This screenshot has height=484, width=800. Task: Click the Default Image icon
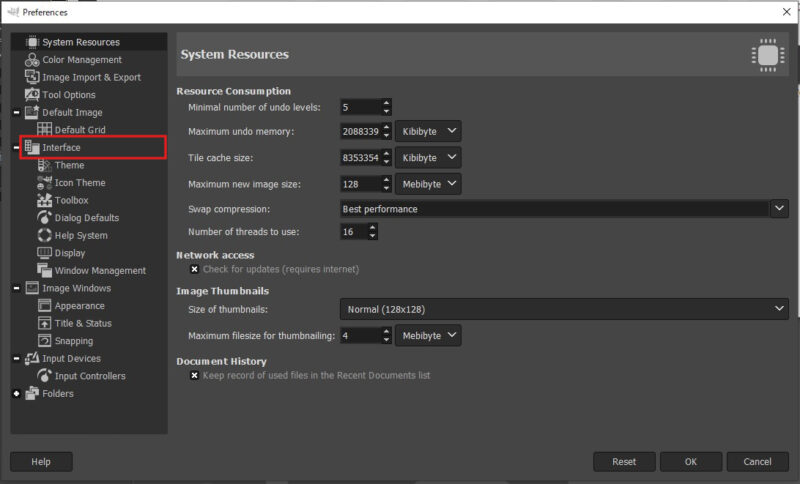(x=32, y=112)
